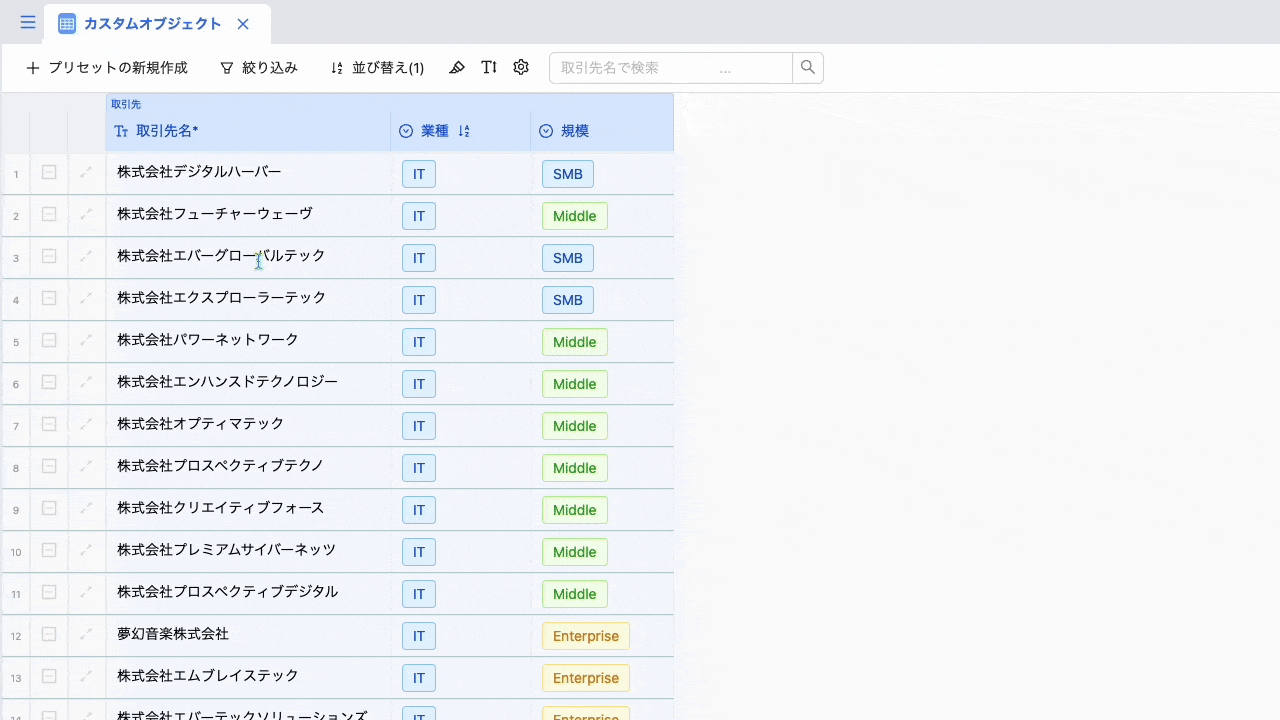Toggle checkbox for row 1 株式会社デジタルハーバー
Viewport: 1280px width, 720px height.
(x=49, y=173)
